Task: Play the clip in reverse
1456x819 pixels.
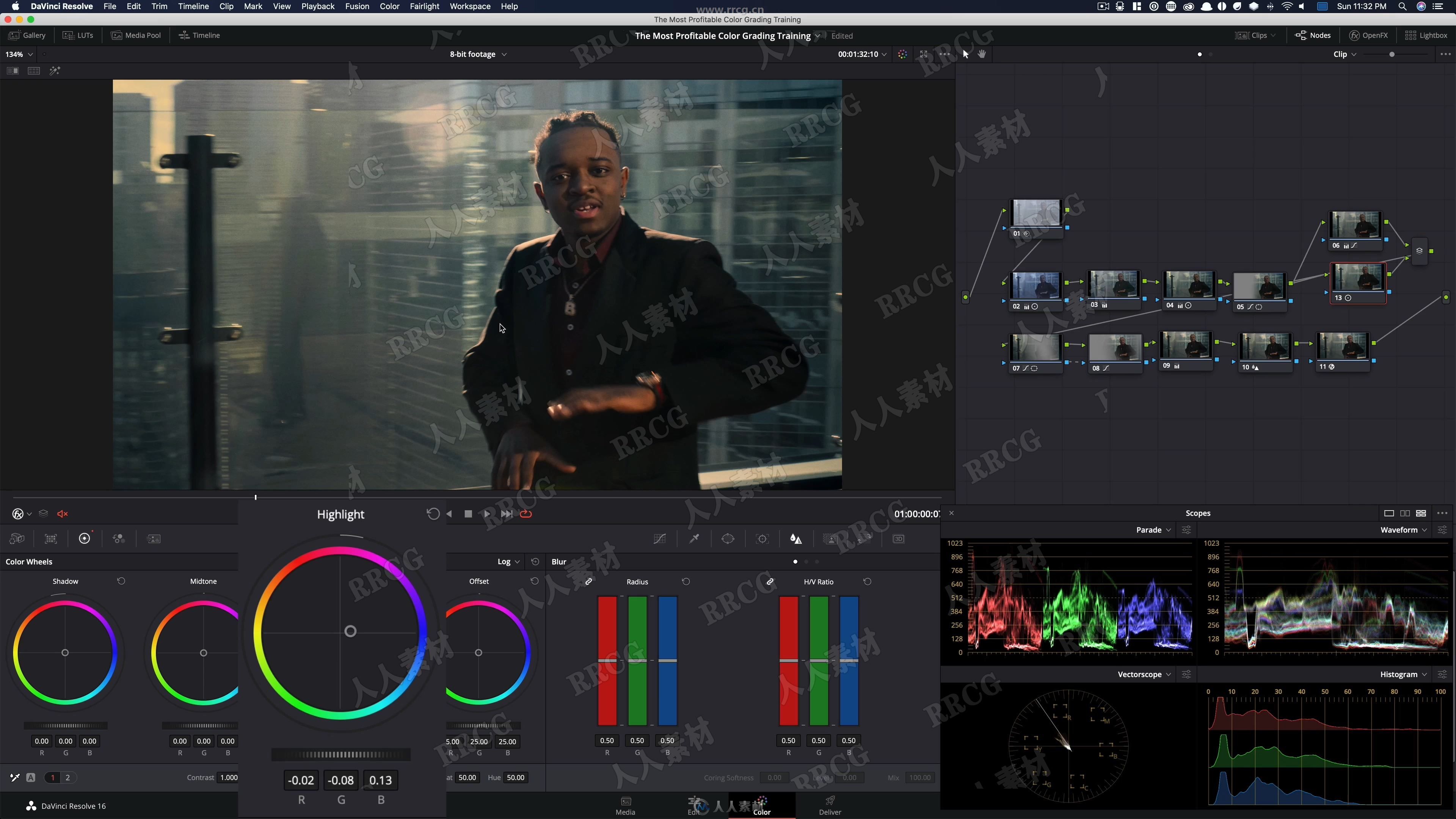Action: tap(449, 514)
